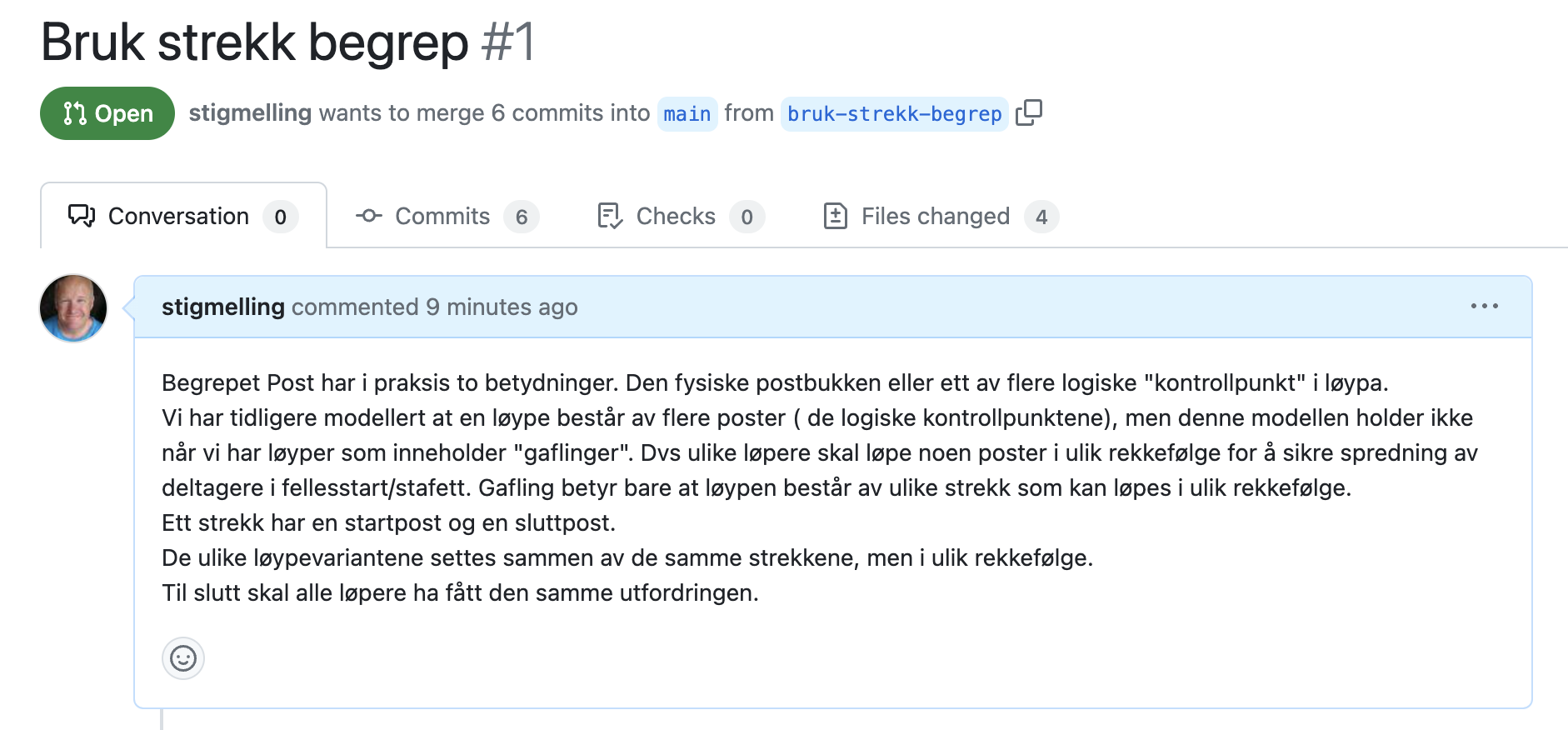Click the Commits counter badge showing 6

click(x=522, y=217)
